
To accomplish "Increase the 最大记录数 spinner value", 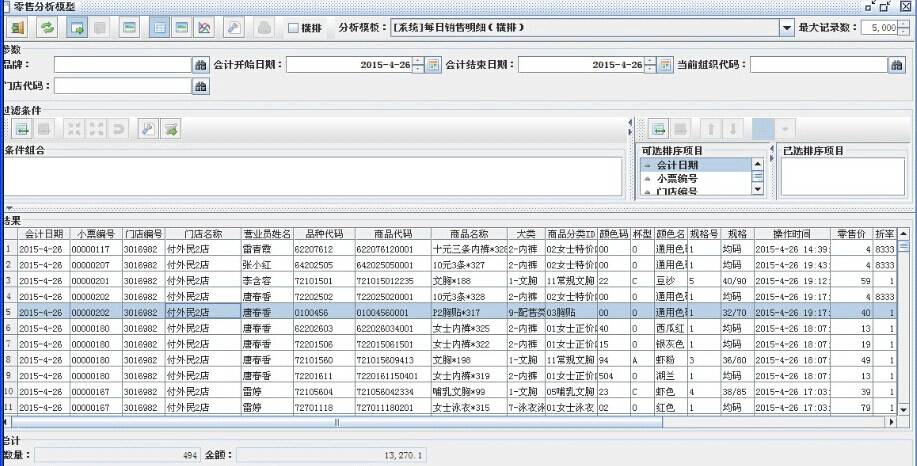I will (904, 24).
